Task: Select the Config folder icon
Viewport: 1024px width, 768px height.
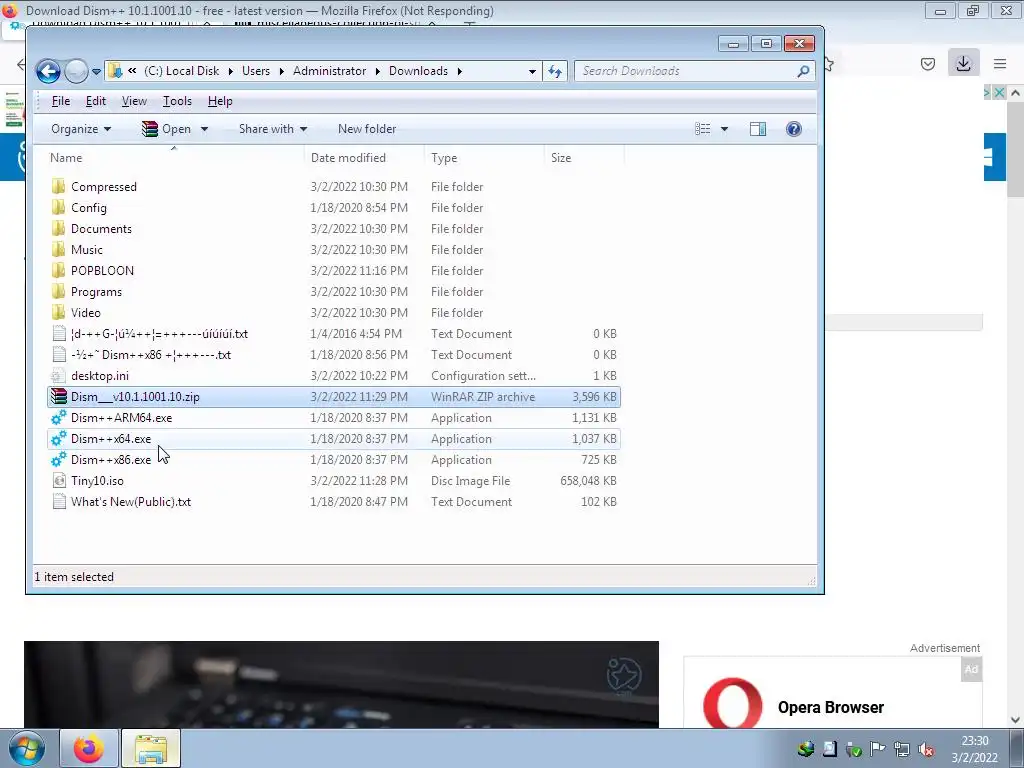Action: [59, 208]
